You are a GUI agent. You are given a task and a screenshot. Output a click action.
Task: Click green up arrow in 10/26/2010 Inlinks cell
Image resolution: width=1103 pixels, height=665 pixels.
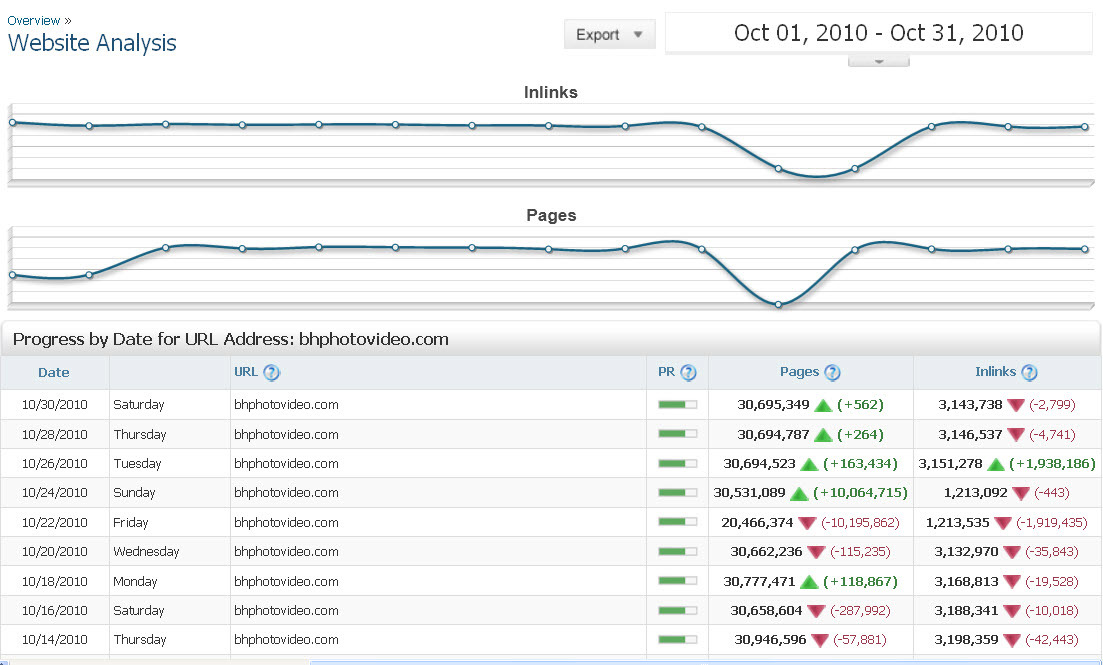coord(996,464)
